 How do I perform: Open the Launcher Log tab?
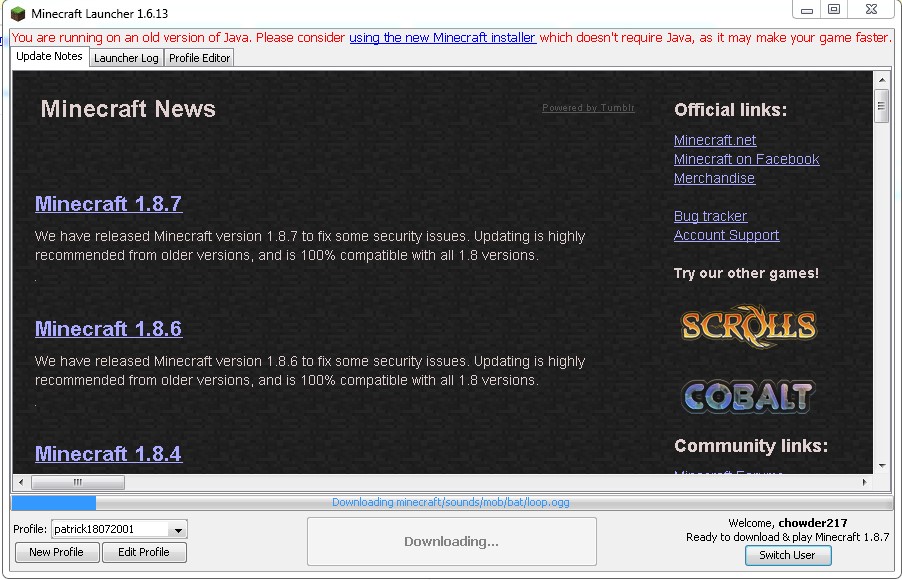point(126,58)
